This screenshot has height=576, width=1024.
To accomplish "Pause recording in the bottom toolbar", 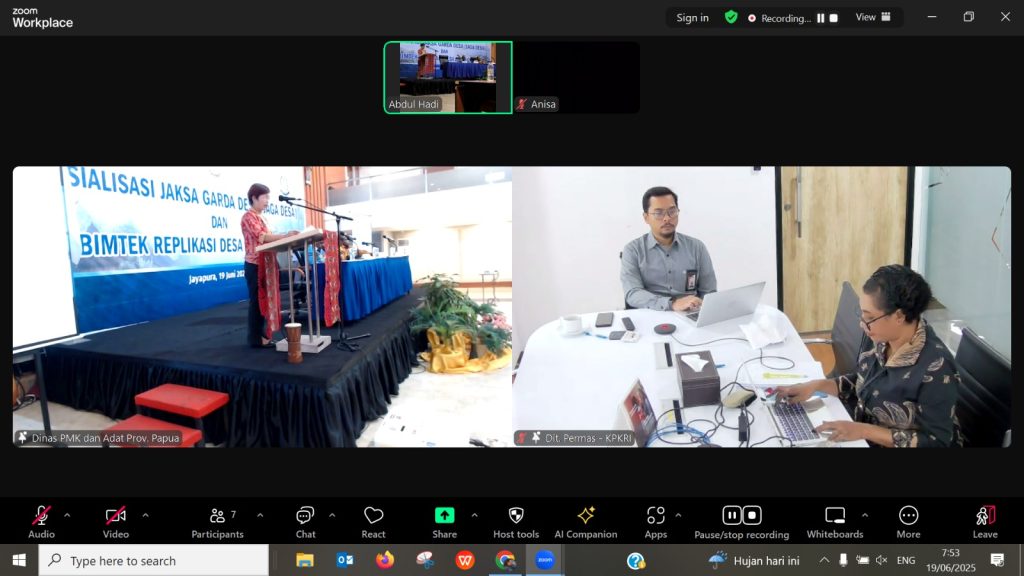I will [731, 515].
